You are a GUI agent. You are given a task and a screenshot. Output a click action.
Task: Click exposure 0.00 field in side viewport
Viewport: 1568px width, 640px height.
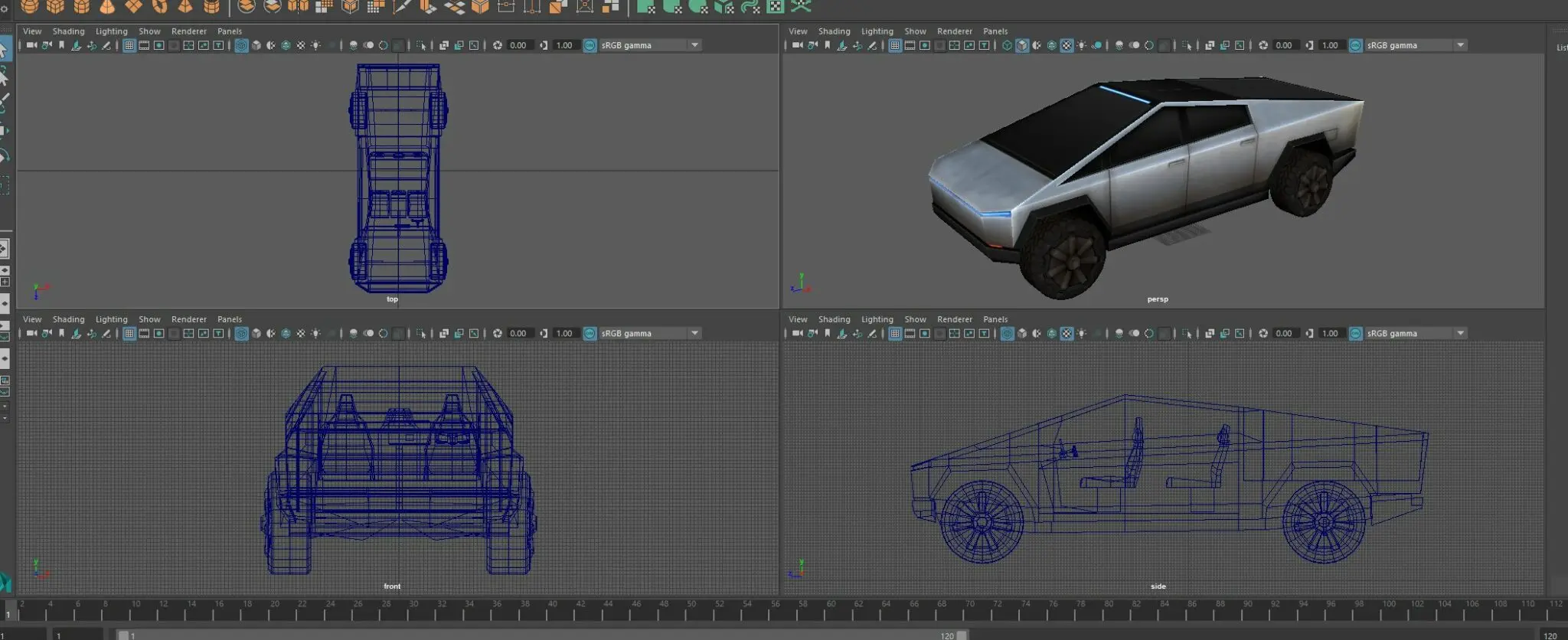coord(1285,333)
